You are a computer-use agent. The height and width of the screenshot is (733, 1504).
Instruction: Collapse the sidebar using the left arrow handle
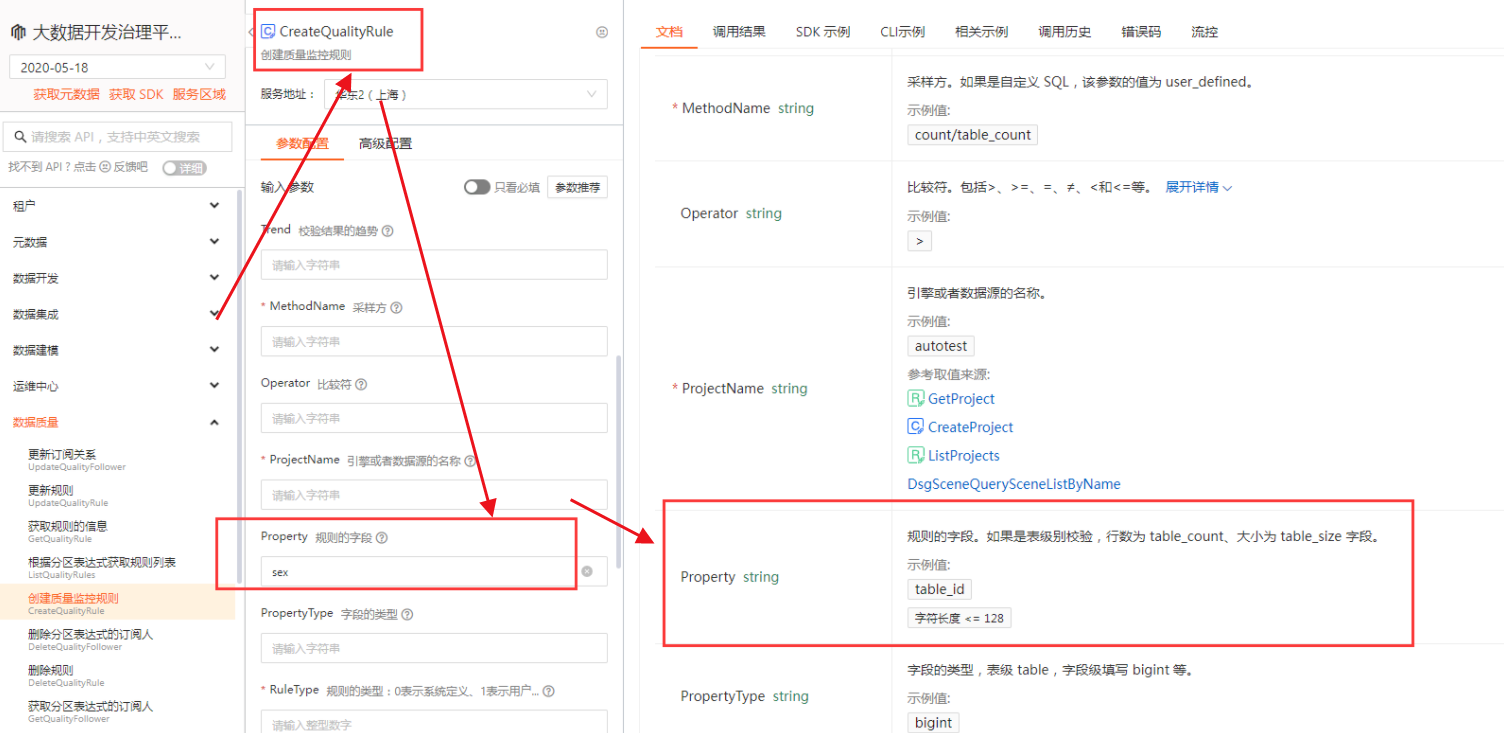click(251, 32)
